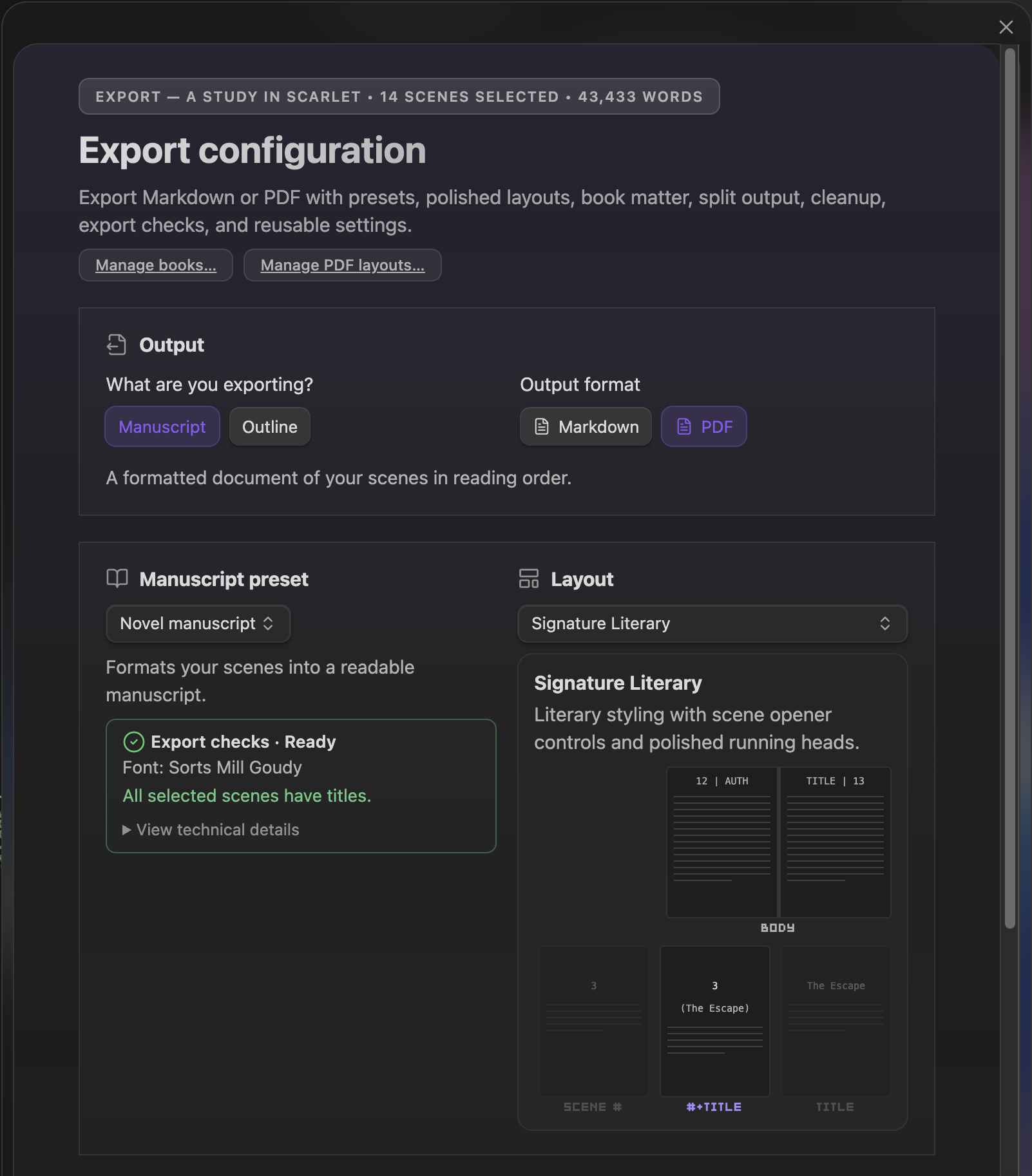Click the dialog vertical scrollbar
The width and height of the screenshot is (1032, 1176).
pyautogui.click(x=1010, y=488)
